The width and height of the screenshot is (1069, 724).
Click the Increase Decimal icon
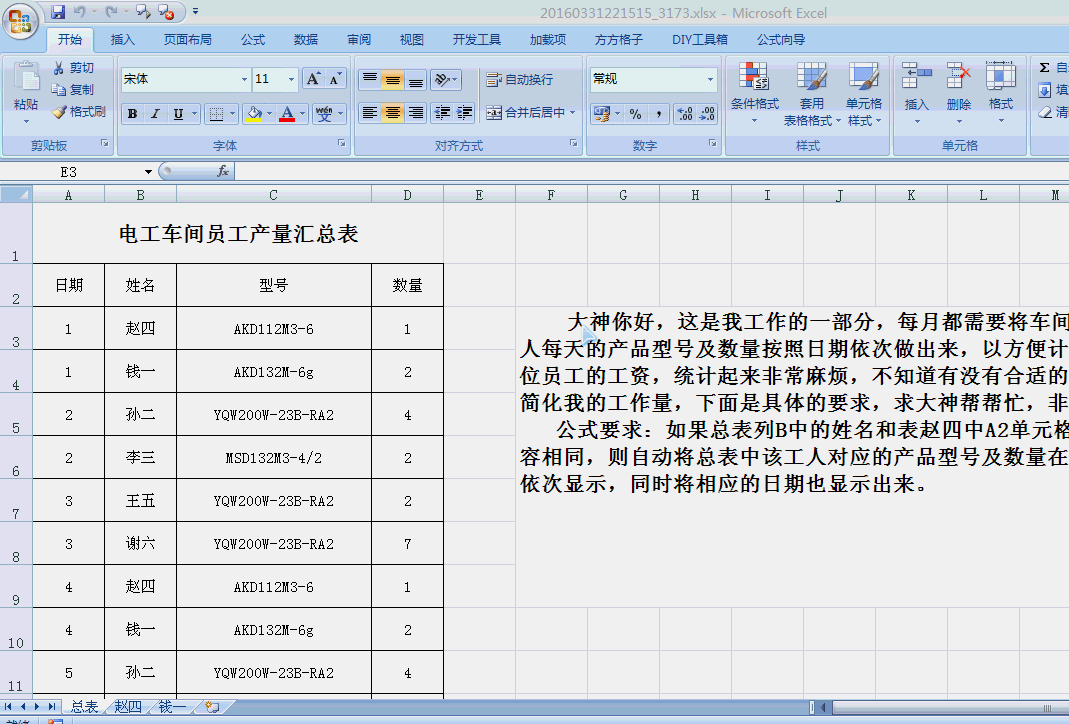click(685, 114)
